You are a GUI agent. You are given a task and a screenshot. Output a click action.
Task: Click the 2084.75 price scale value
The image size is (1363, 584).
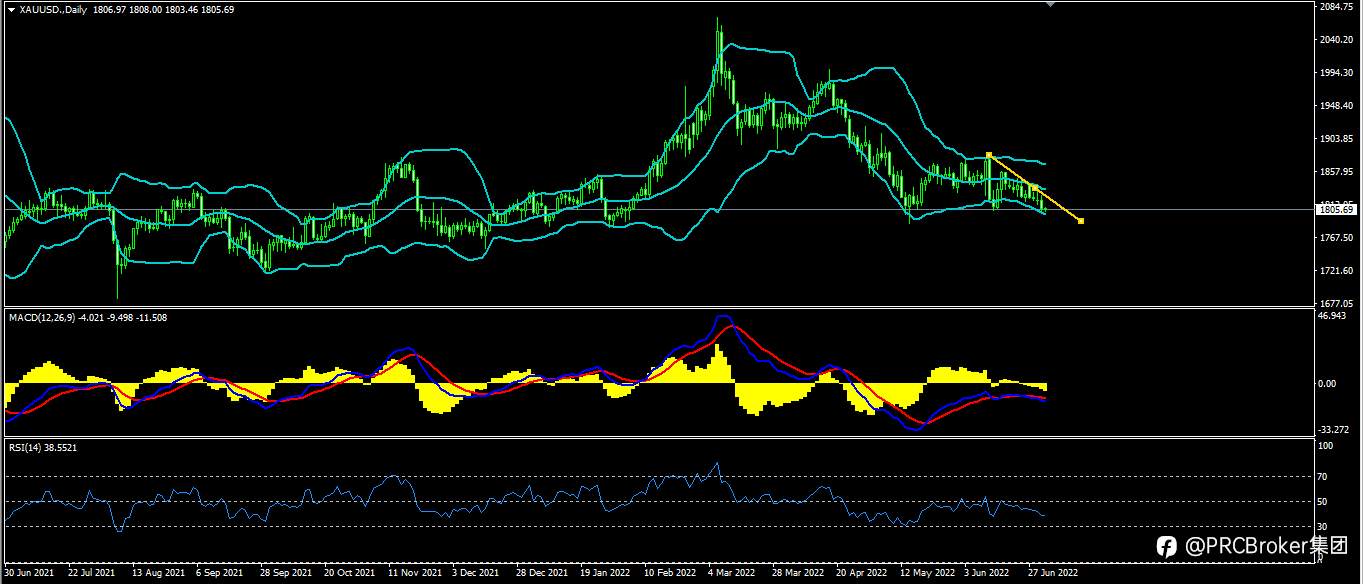point(1337,7)
